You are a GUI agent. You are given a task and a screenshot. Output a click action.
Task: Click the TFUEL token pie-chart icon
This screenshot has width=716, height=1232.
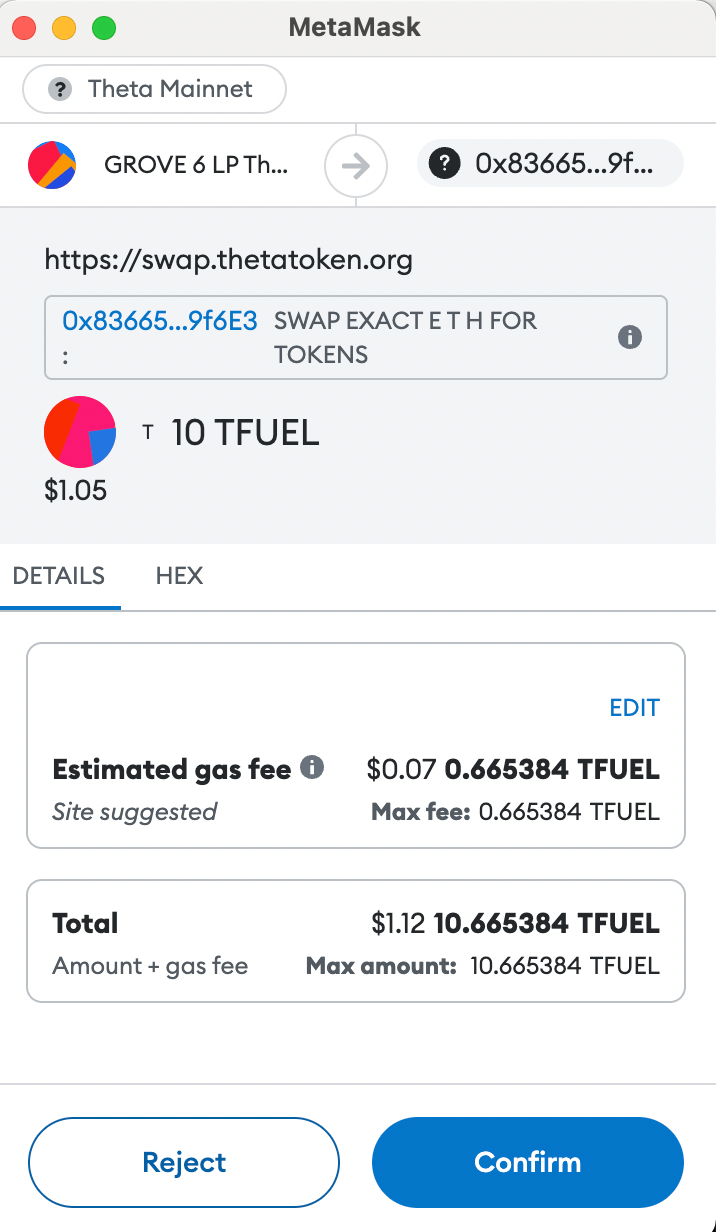[x=79, y=431]
